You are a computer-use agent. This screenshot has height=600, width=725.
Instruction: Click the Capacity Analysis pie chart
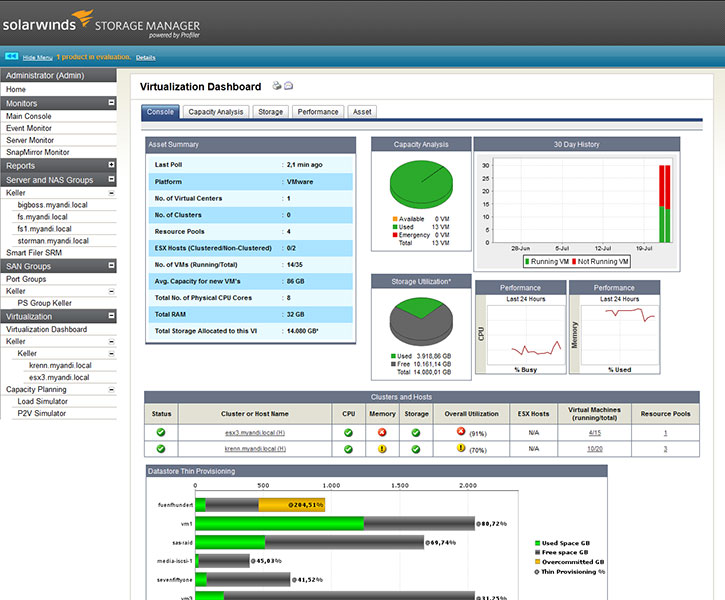(421, 184)
